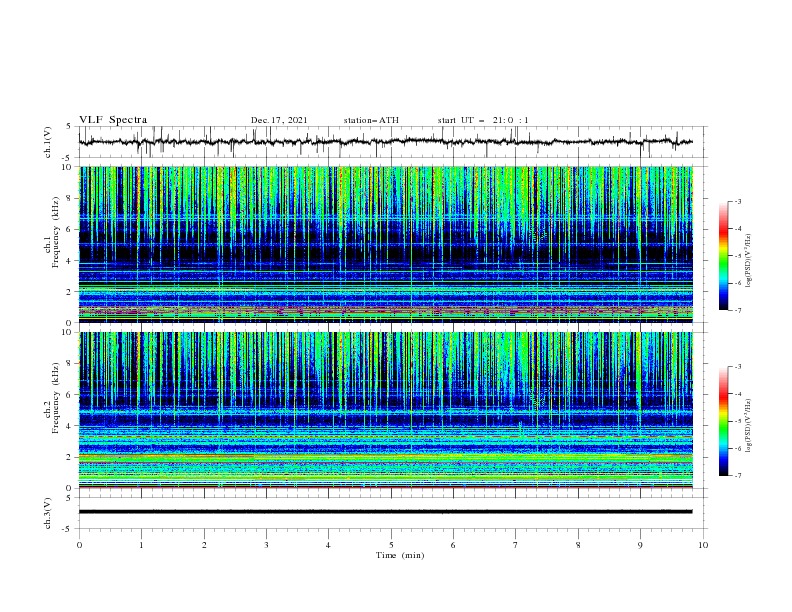Click the ch.2 spectrogram "2" kHz tick label
Screen dimensions: 792x612
click(70, 457)
